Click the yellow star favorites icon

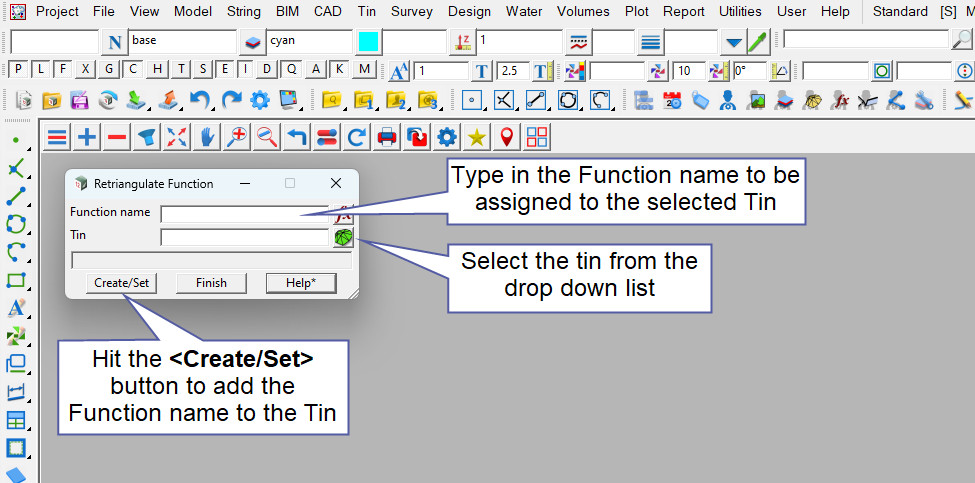coord(477,137)
